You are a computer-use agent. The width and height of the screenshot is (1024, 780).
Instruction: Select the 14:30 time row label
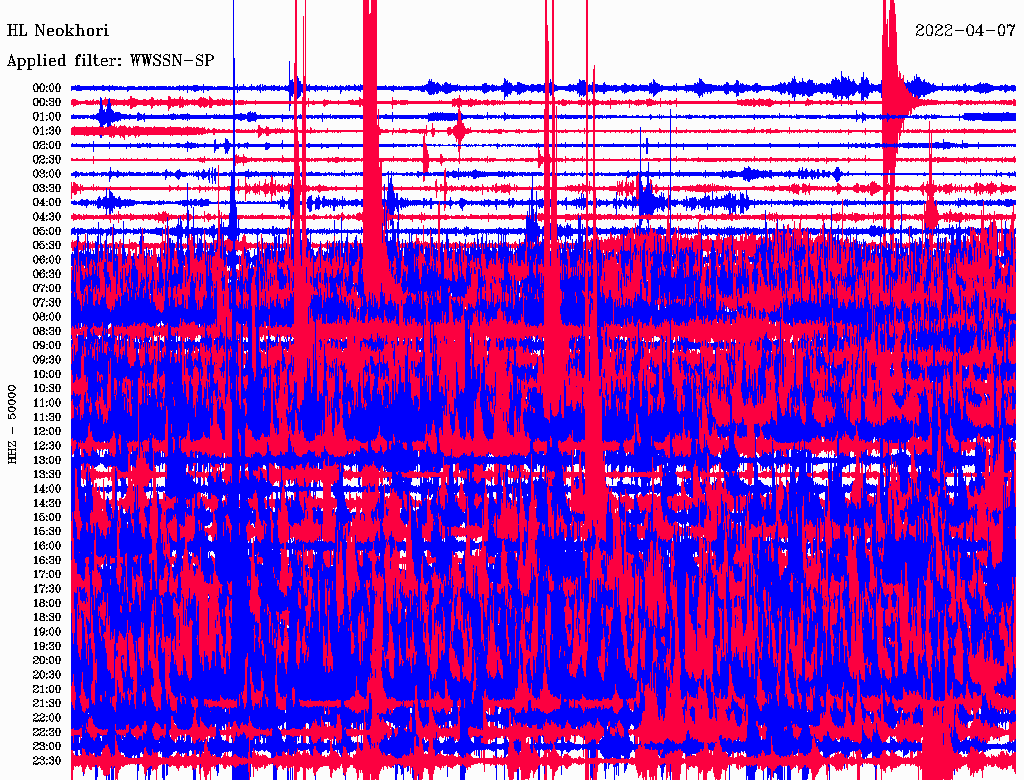47,503
